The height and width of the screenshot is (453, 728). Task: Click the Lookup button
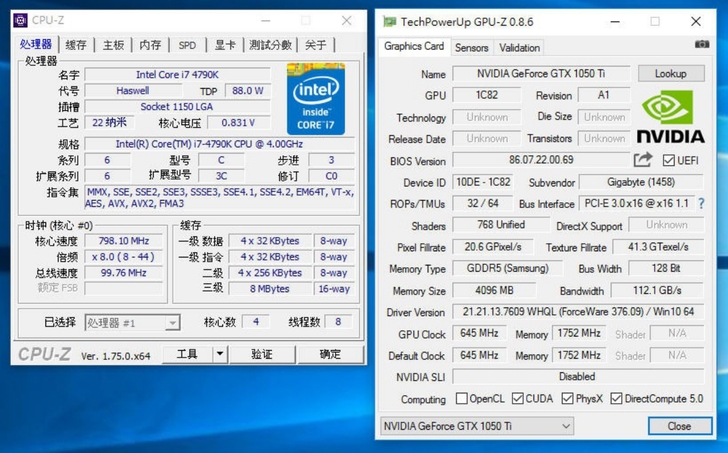pos(671,74)
